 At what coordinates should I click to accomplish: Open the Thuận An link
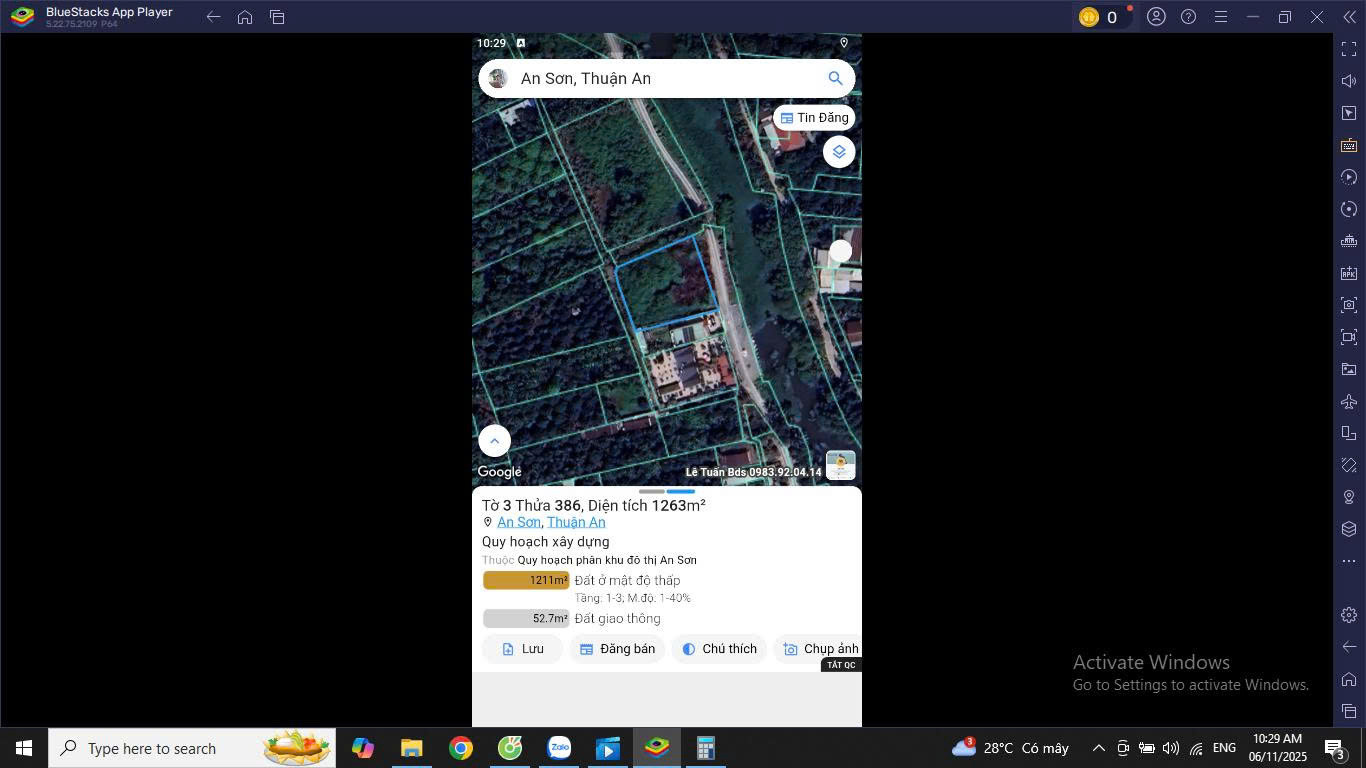point(576,522)
